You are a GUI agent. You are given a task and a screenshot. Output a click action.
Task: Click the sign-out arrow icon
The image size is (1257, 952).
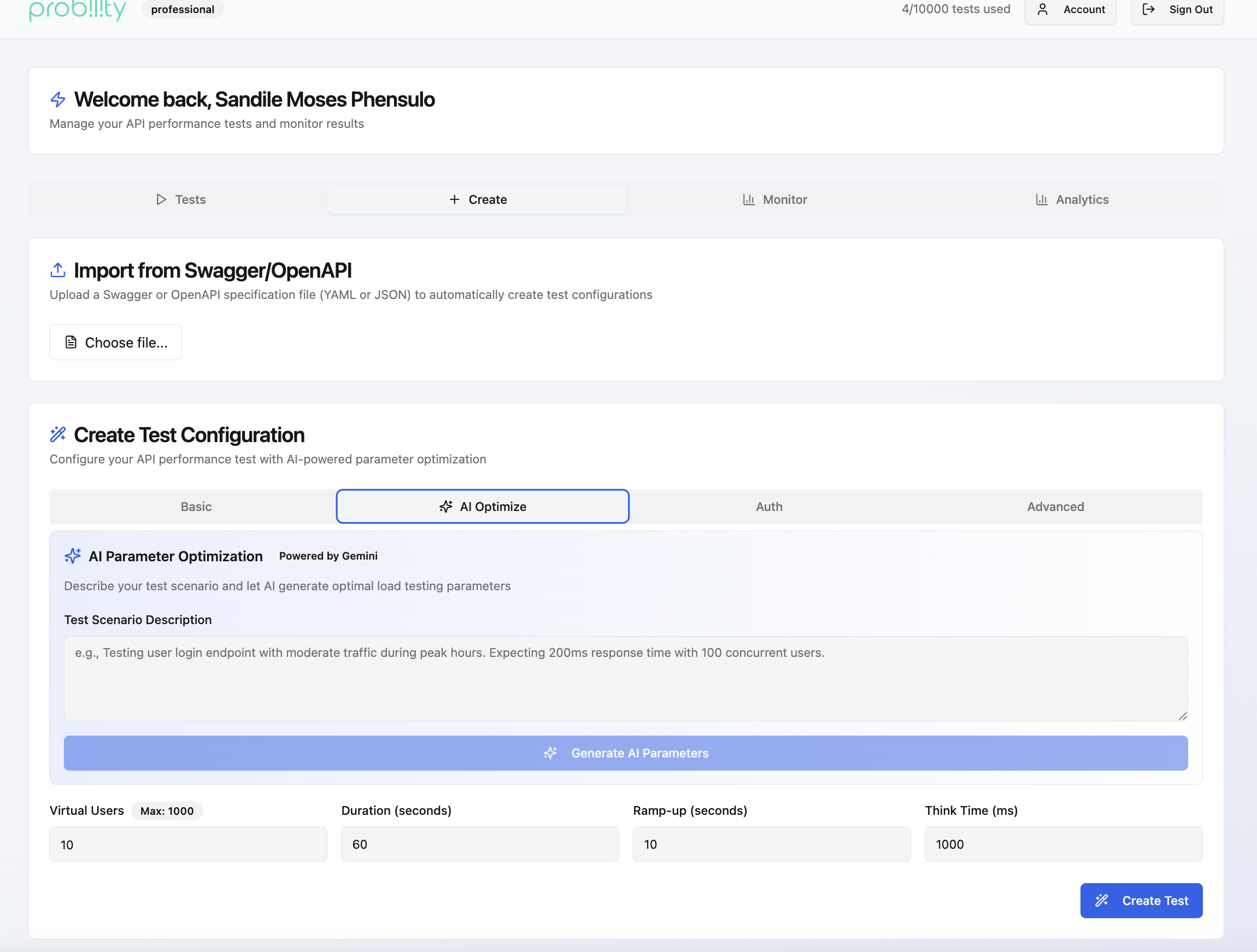coord(1148,10)
